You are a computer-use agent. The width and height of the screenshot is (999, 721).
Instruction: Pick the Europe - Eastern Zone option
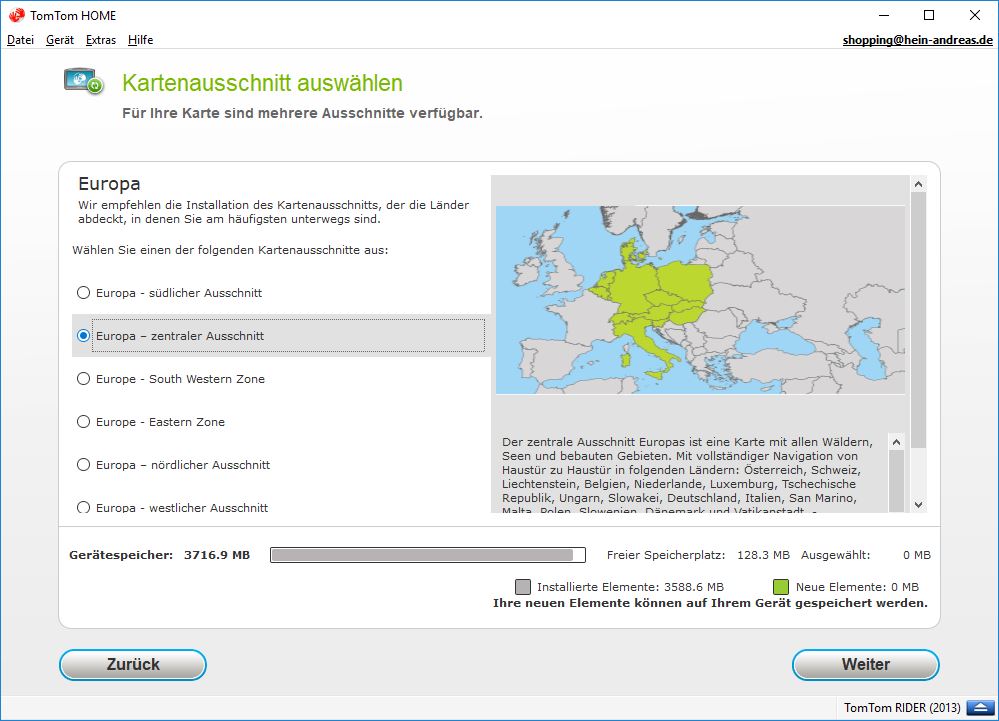84,422
